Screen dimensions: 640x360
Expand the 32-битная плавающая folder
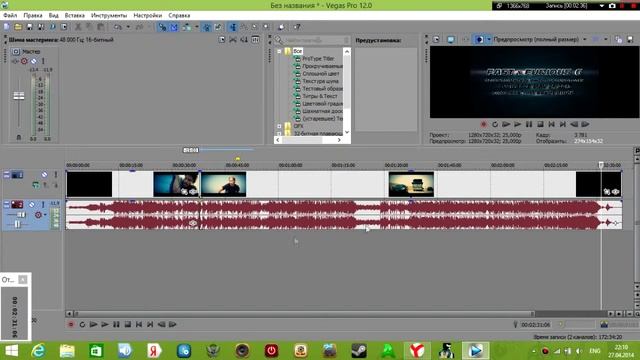coord(279,133)
